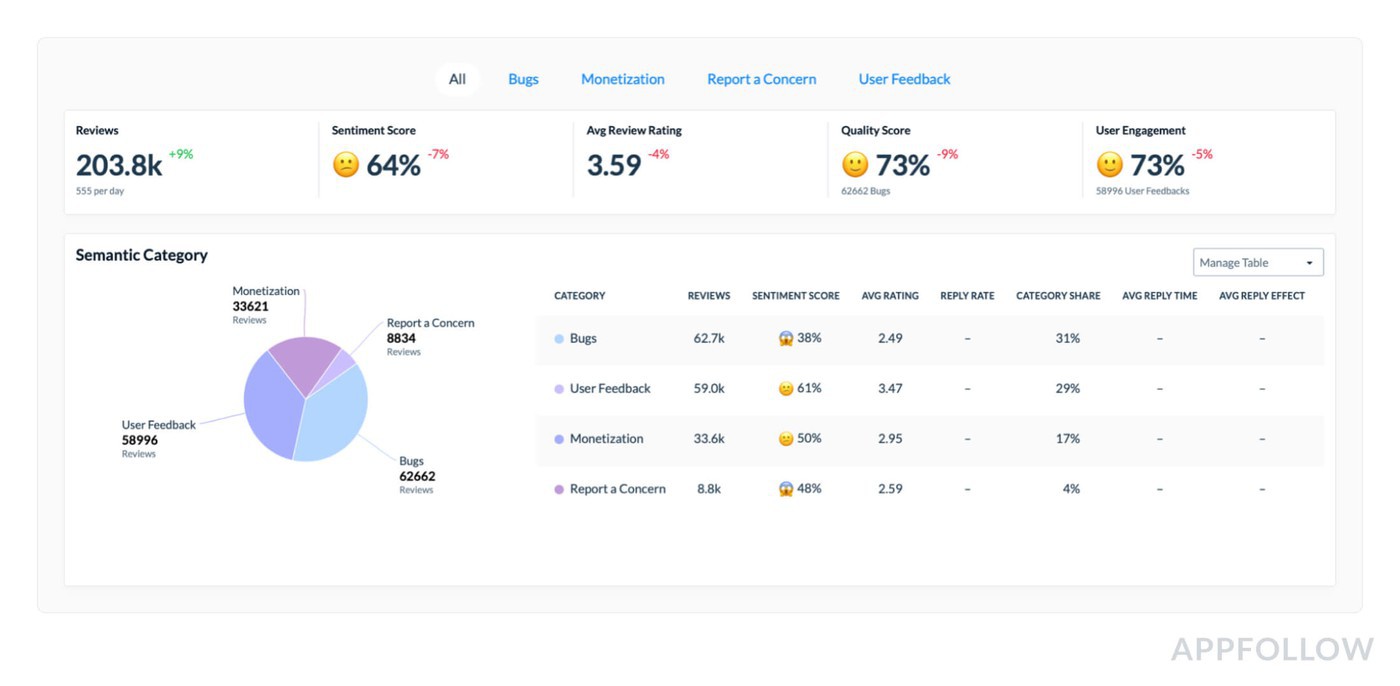
Task: Switch to the User Feedback tab
Action: (x=904, y=79)
